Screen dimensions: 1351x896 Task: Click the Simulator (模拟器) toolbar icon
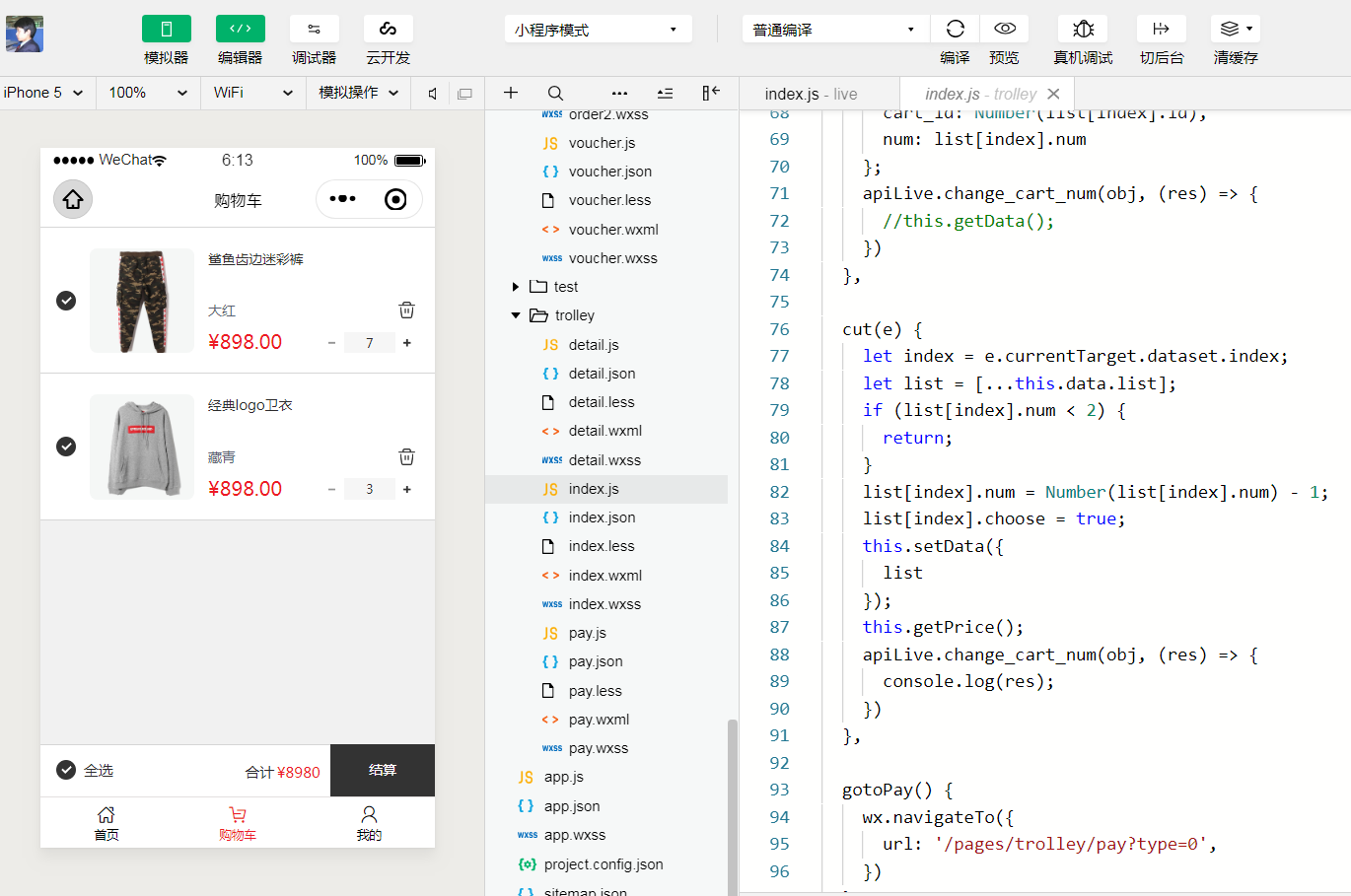pyautogui.click(x=166, y=30)
